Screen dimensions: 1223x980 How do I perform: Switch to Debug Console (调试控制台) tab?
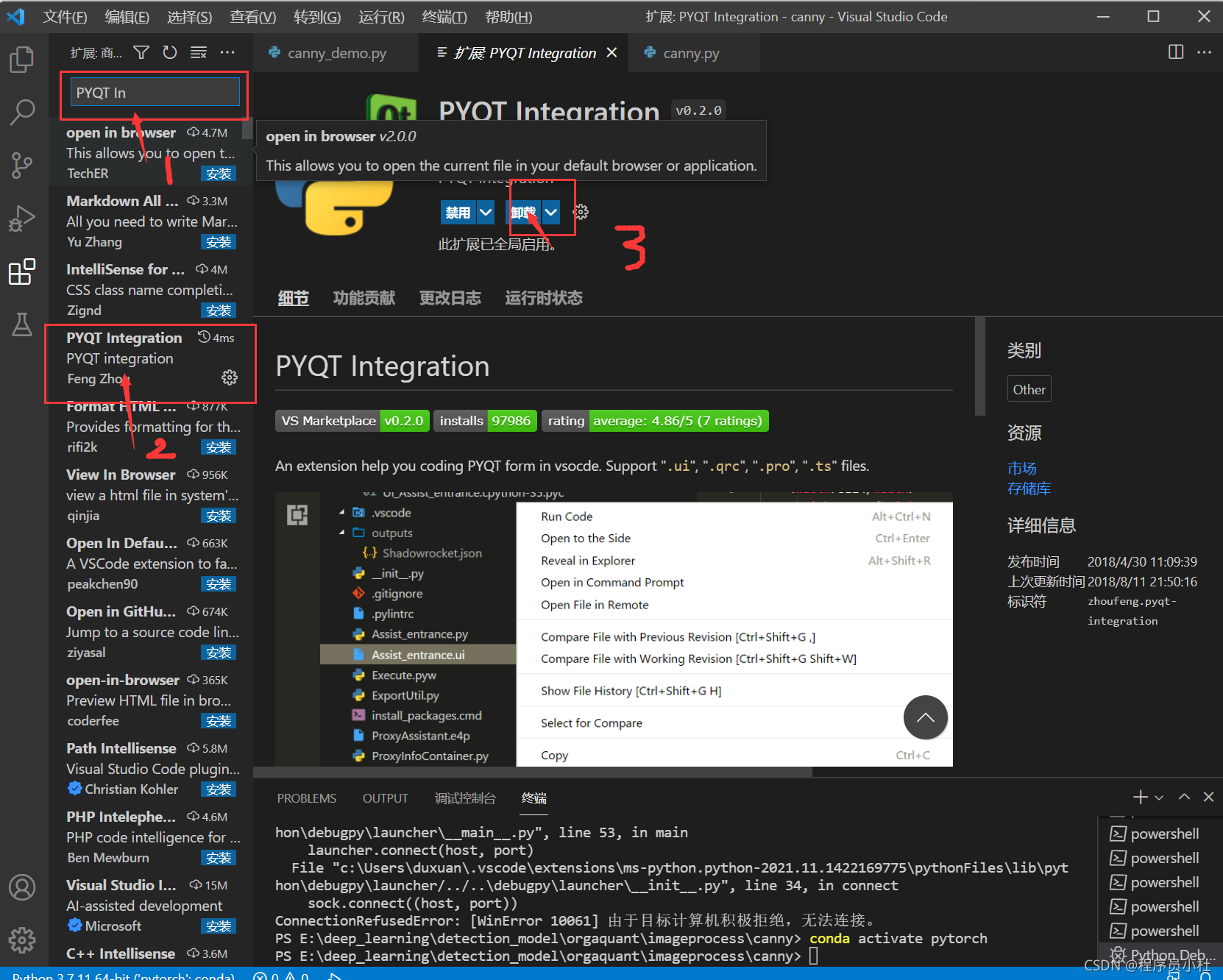pyautogui.click(x=465, y=798)
